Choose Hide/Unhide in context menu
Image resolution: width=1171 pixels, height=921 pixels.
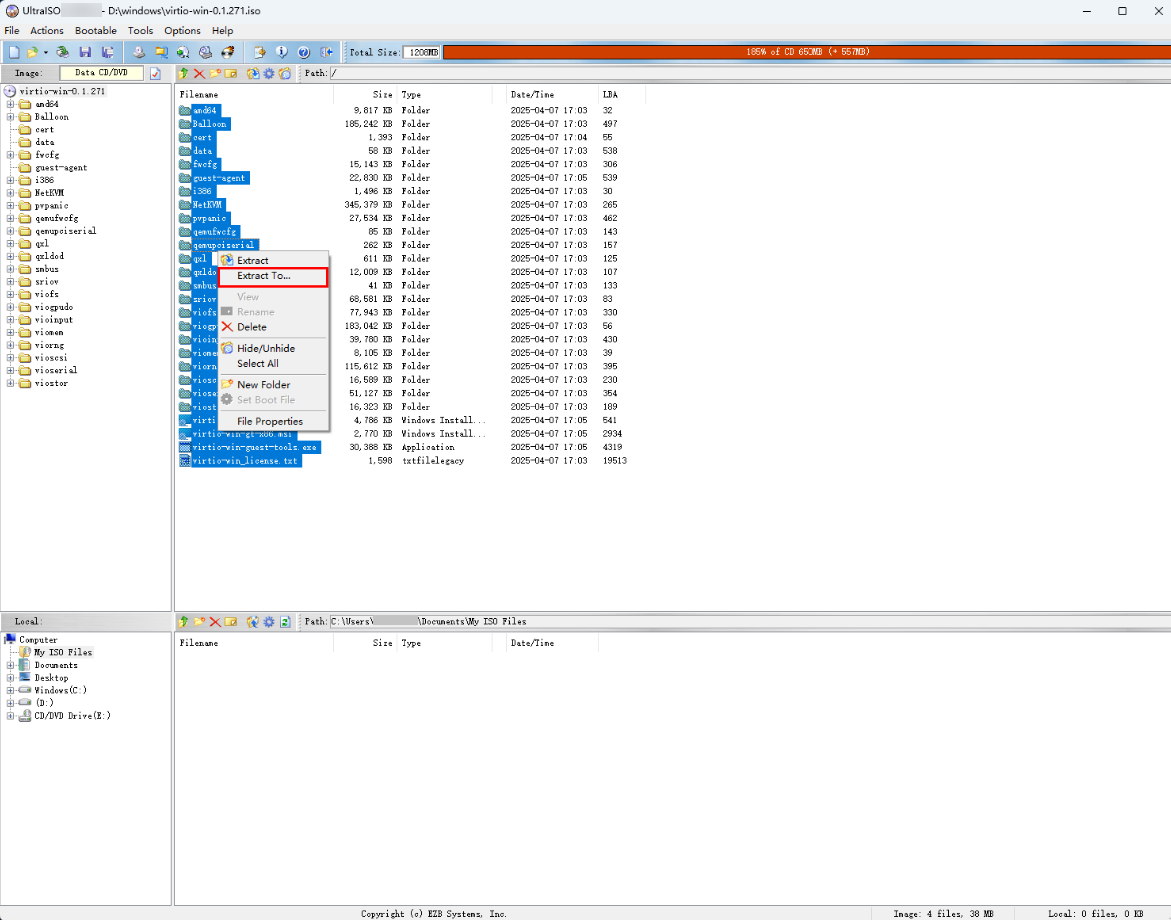click(273, 348)
